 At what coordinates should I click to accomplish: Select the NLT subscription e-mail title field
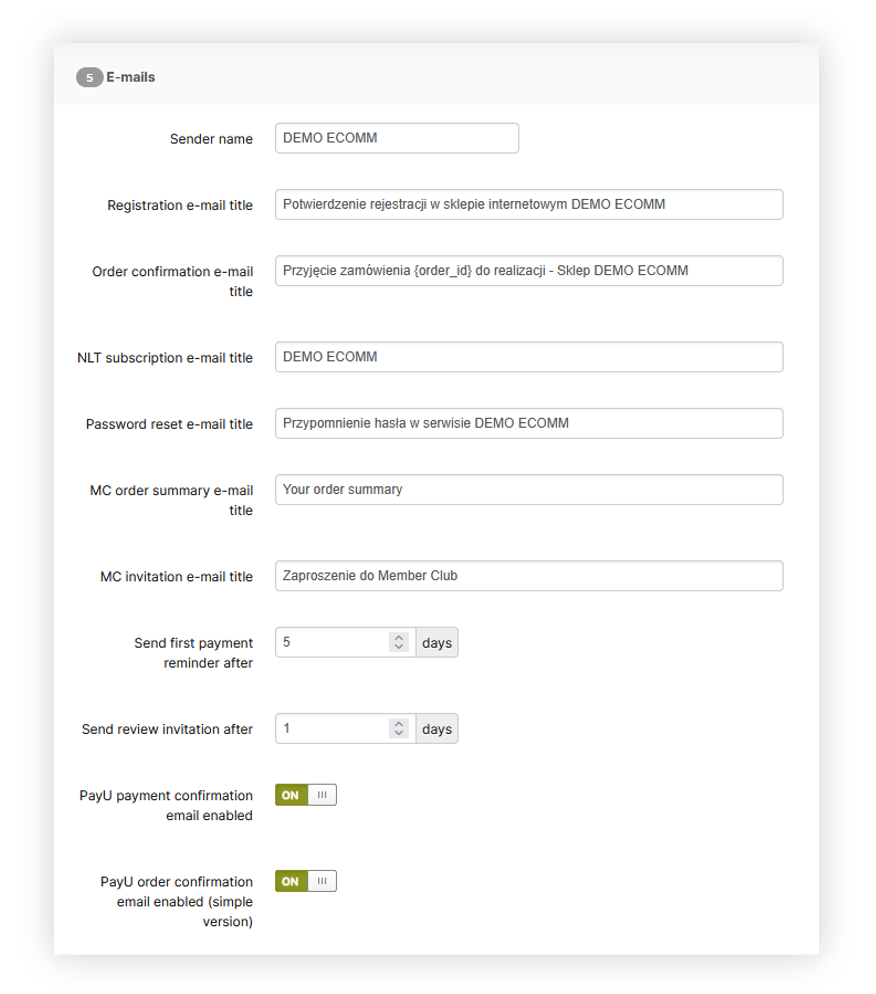coord(528,357)
